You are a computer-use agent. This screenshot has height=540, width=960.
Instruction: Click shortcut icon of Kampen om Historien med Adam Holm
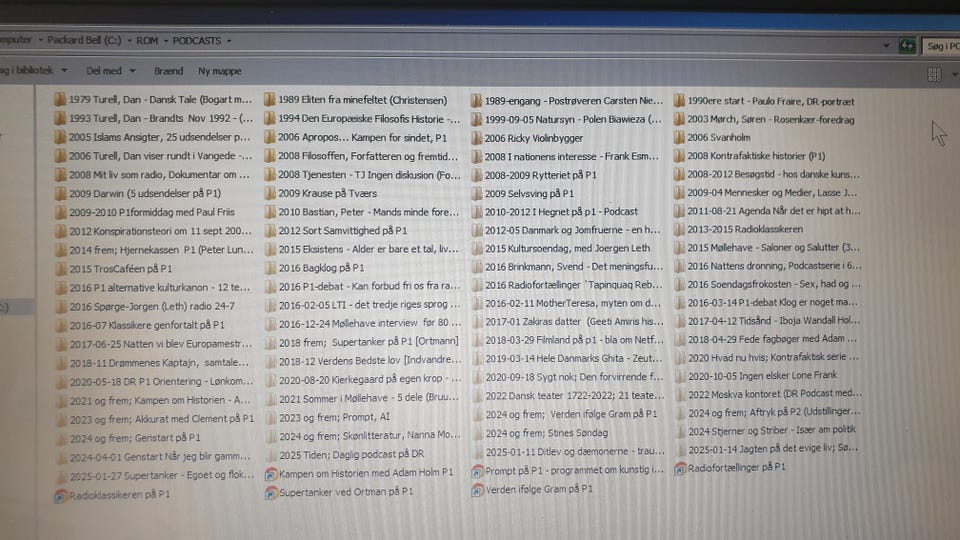[271, 473]
